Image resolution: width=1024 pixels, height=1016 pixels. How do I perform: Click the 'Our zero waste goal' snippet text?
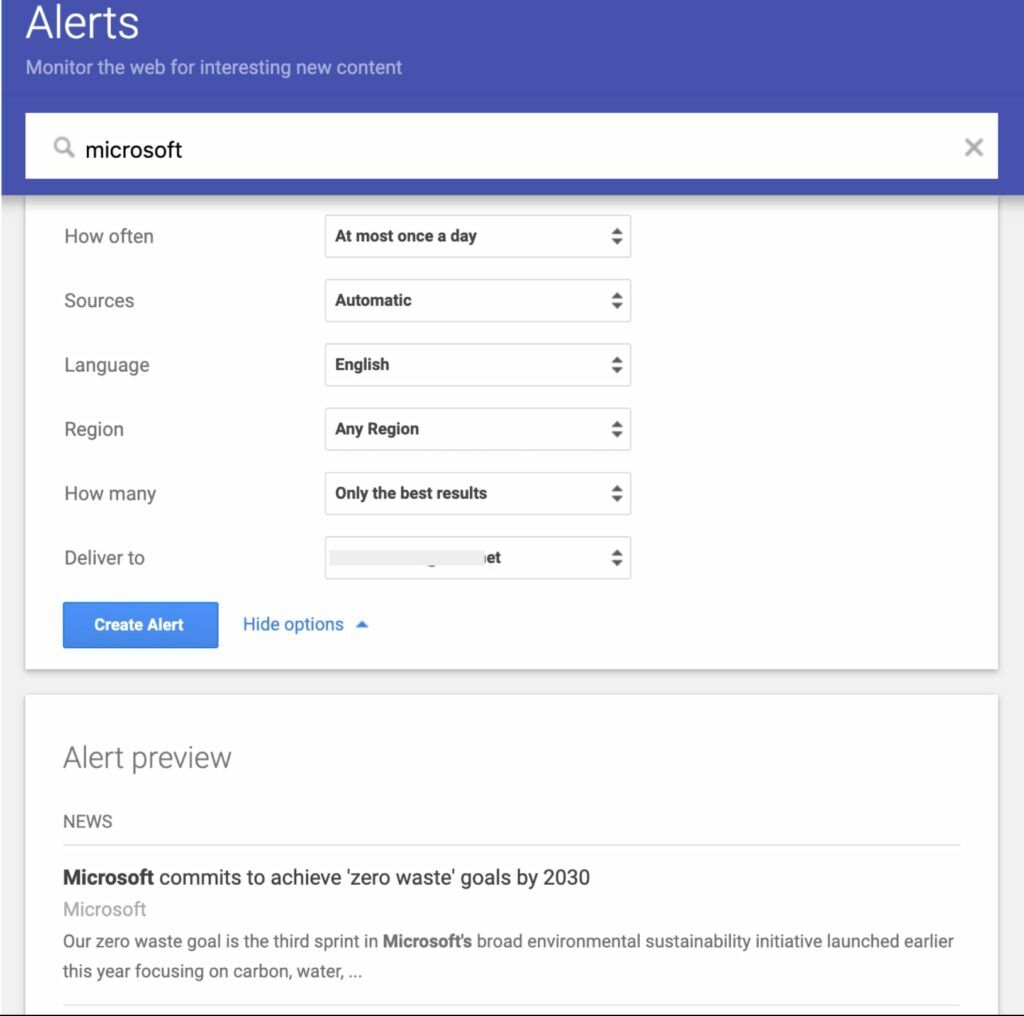508,957
